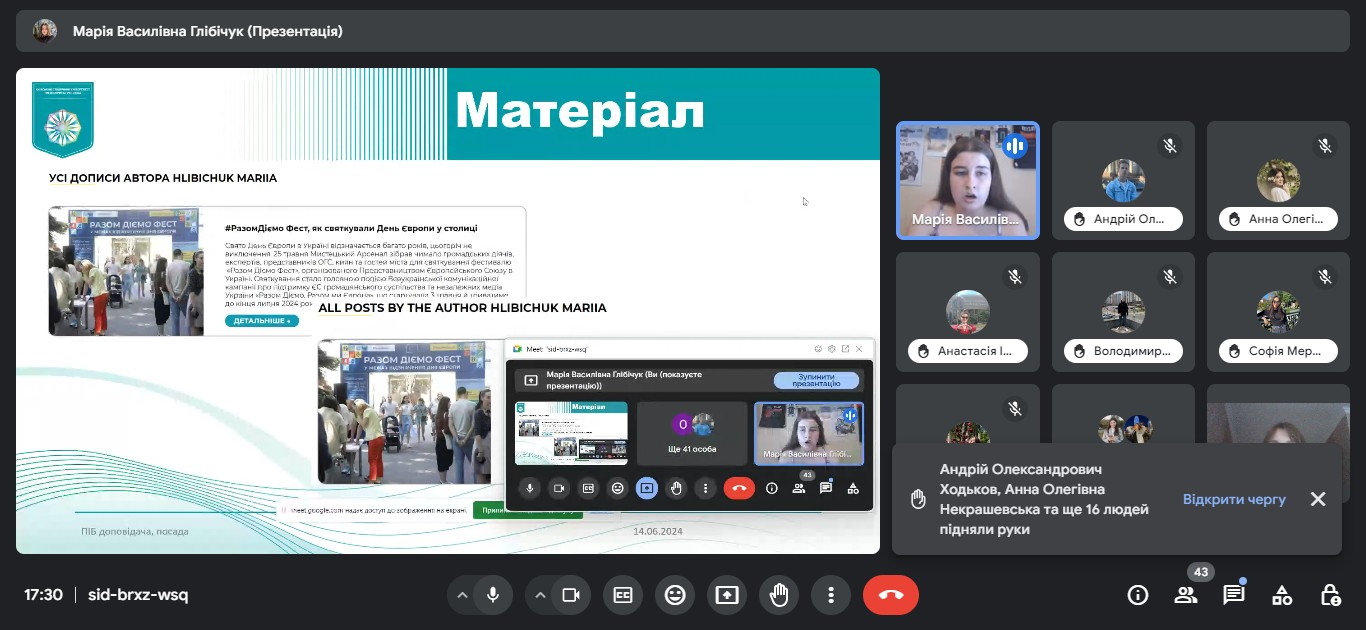1366x630 pixels.
Task: Toggle closed captions on or off
Action: [623, 595]
